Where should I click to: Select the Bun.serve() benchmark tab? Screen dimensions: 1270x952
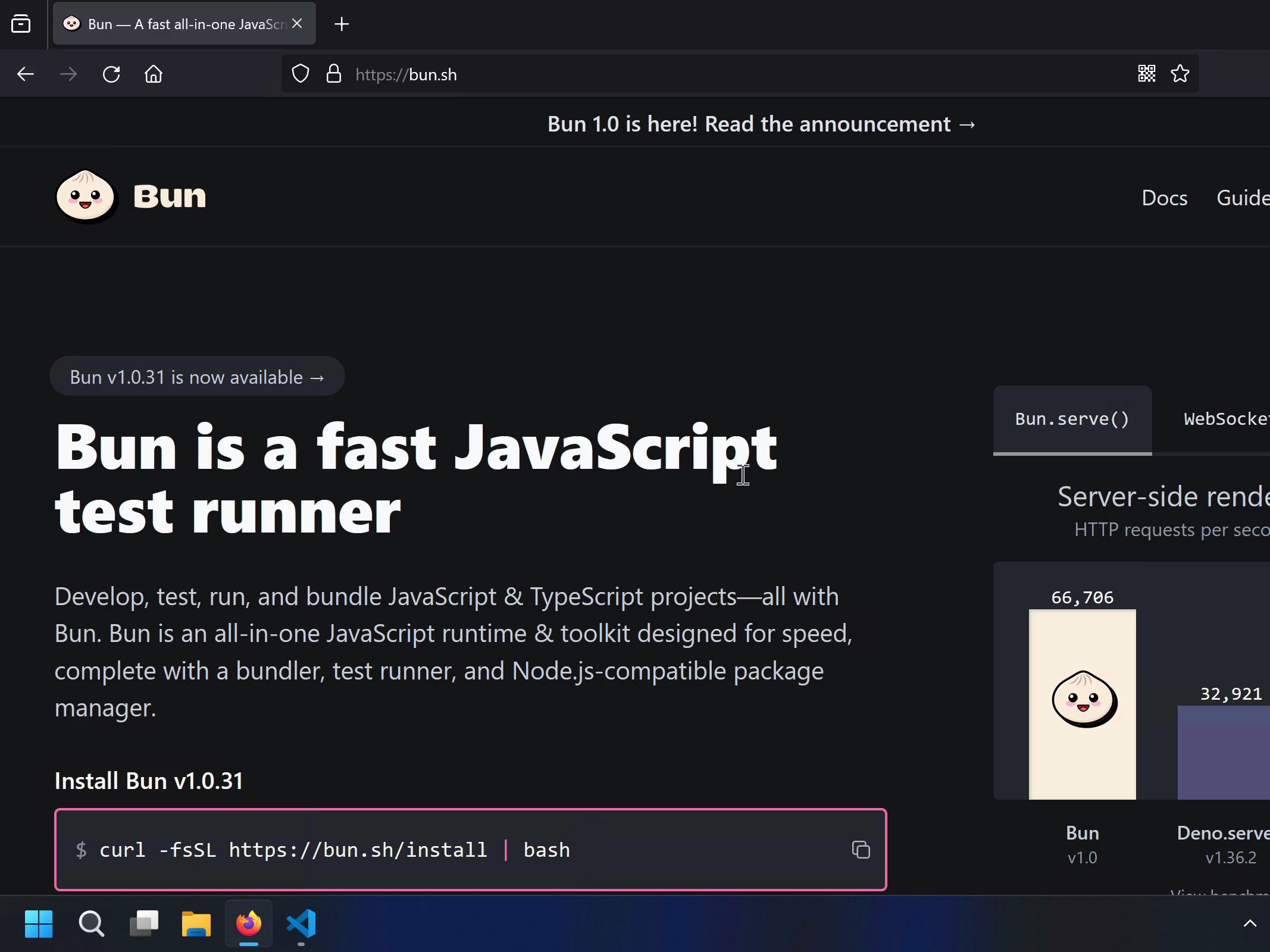[1072, 419]
